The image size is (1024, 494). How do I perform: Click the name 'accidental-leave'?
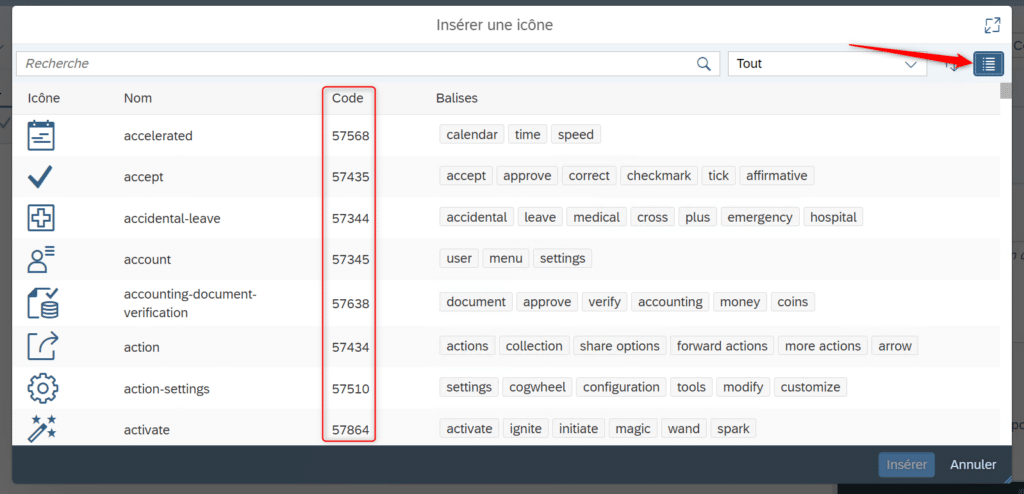pyautogui.click(x=172, y=218)
